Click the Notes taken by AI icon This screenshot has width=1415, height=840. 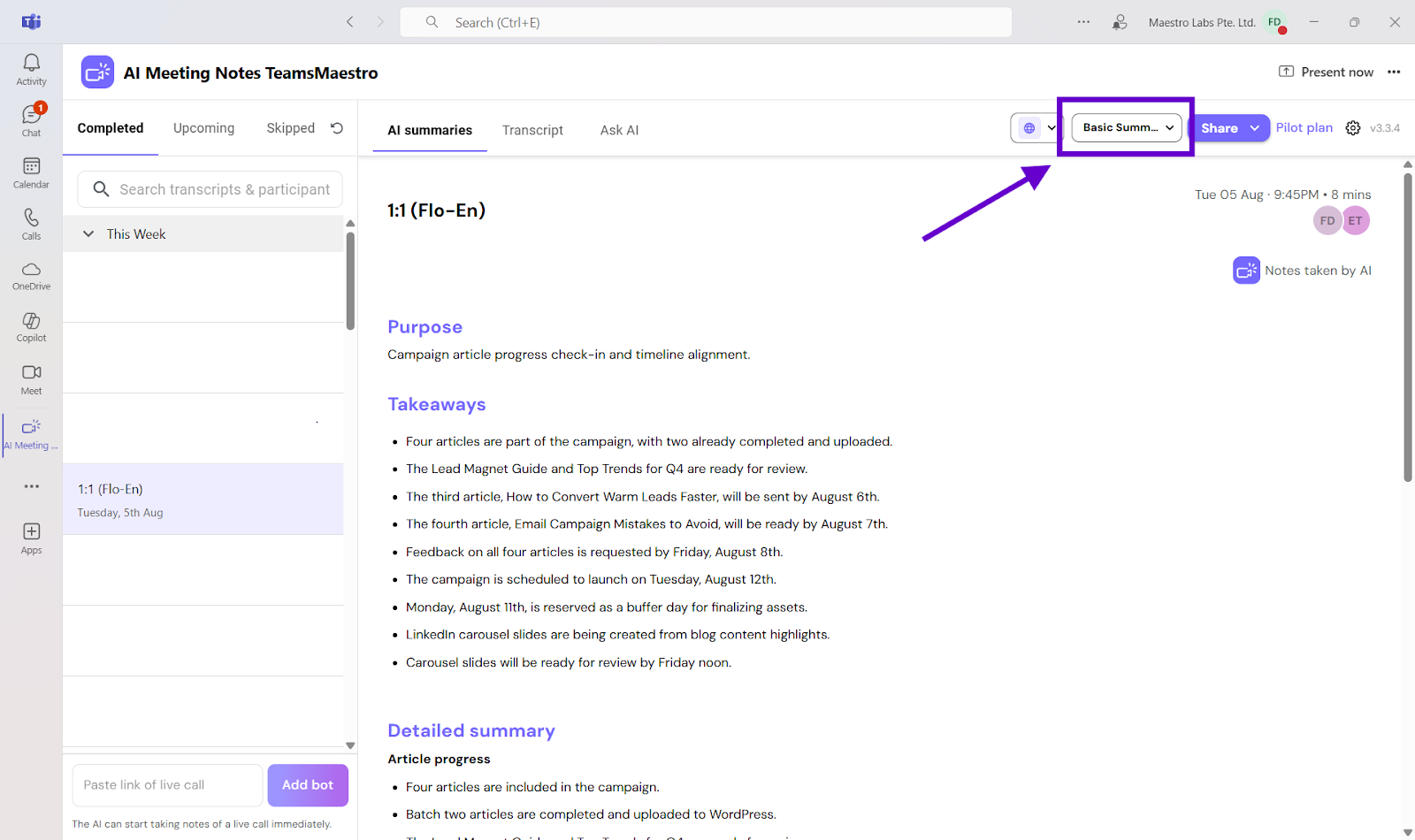pyautogui.click(x=1246, y=271)
